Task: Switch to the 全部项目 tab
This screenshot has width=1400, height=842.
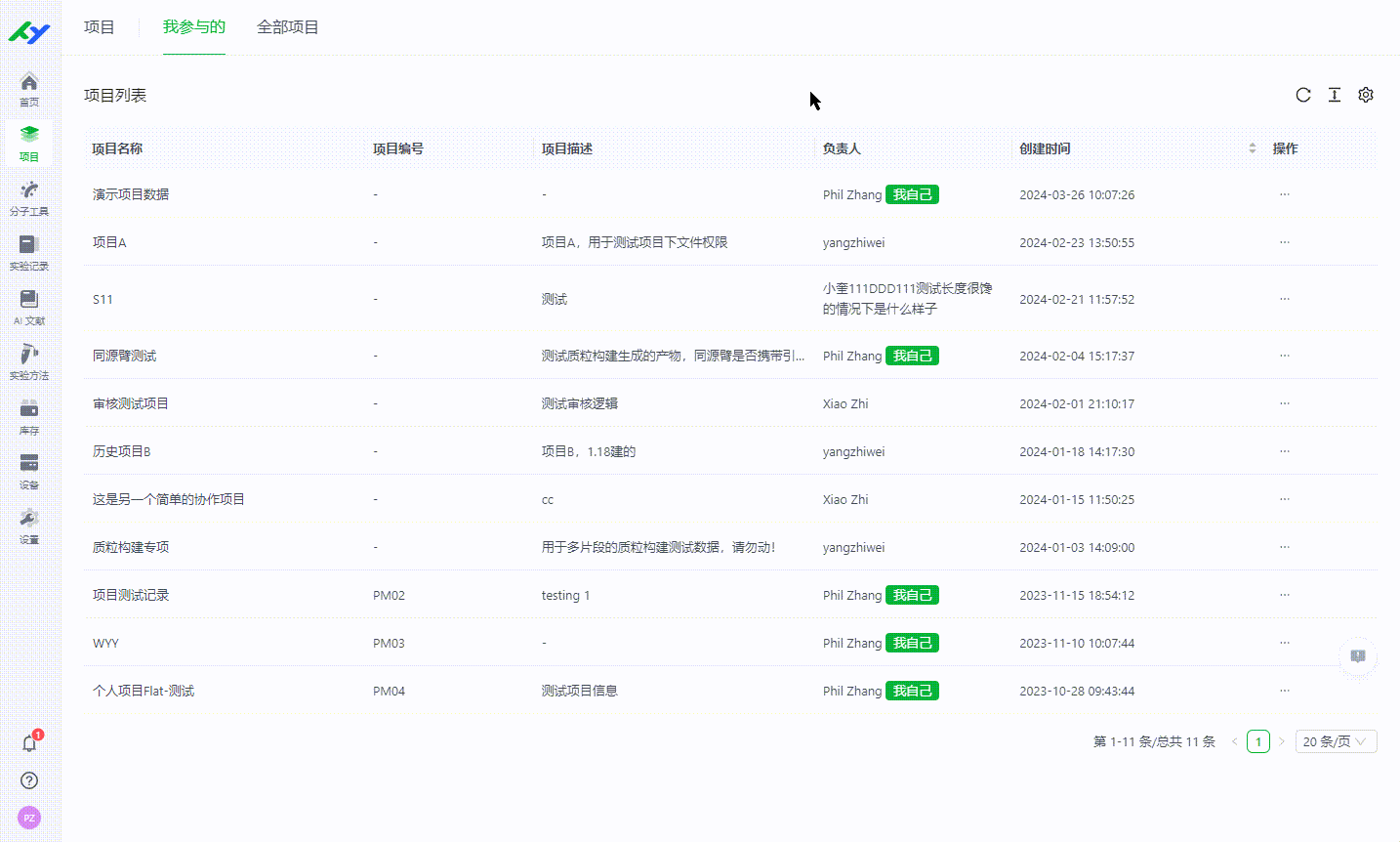Action: tap(287, 27)
